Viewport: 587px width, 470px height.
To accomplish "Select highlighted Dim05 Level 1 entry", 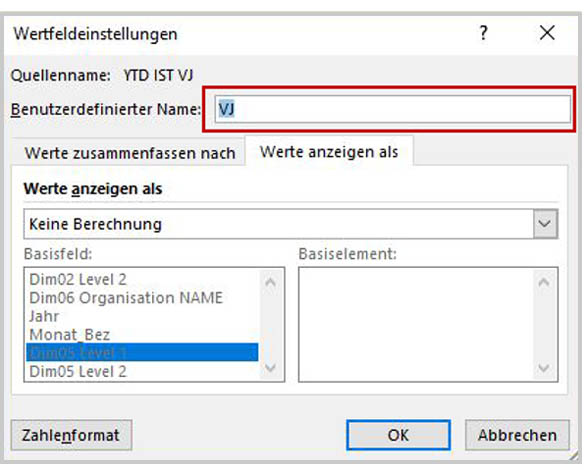I will point(142,352).
